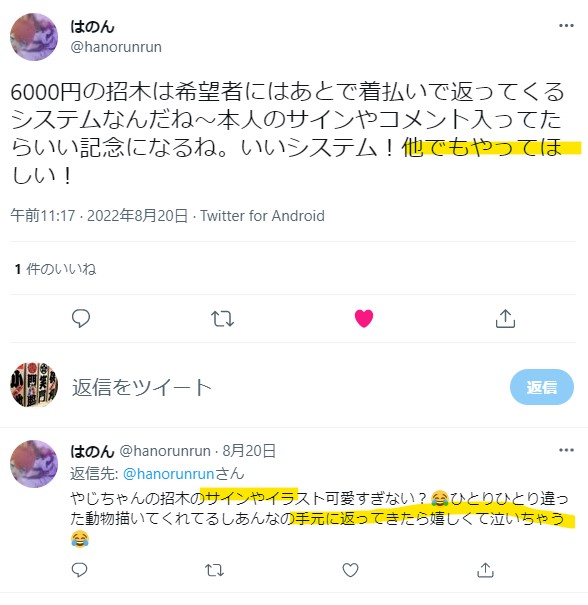The height and width of the screenshot is (605, 588).
Task: Open more options menu on main tweet
Action: (x=566, y=26)
